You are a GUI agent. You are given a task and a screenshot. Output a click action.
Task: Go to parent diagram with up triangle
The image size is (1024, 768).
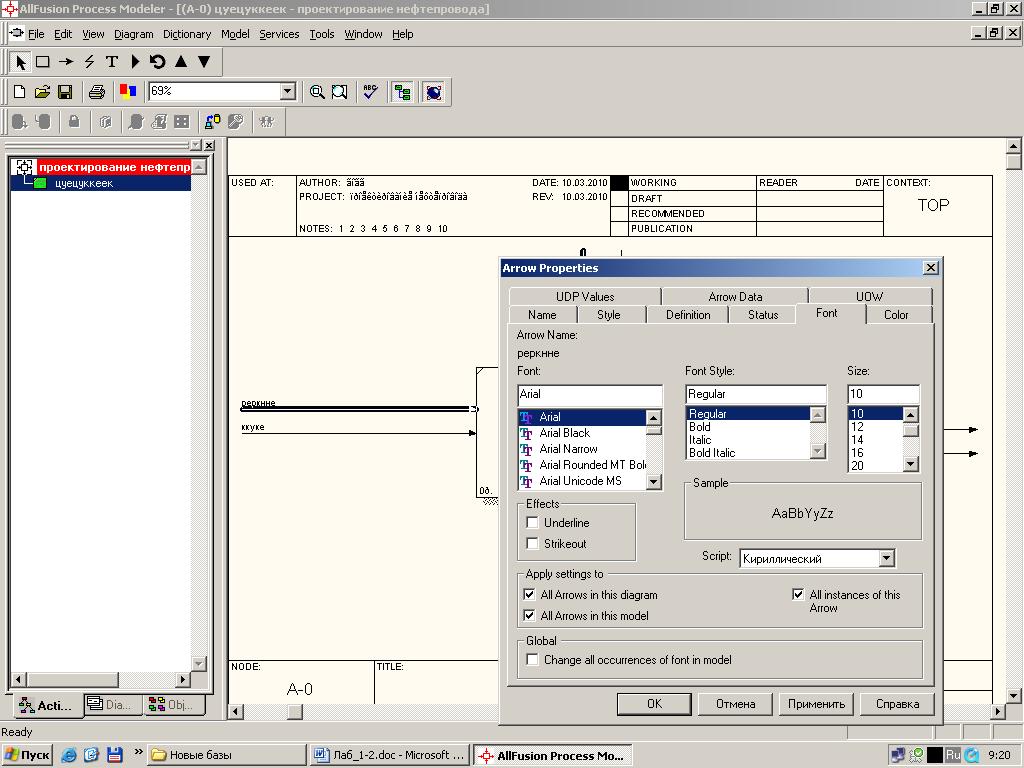click(181, 62)
